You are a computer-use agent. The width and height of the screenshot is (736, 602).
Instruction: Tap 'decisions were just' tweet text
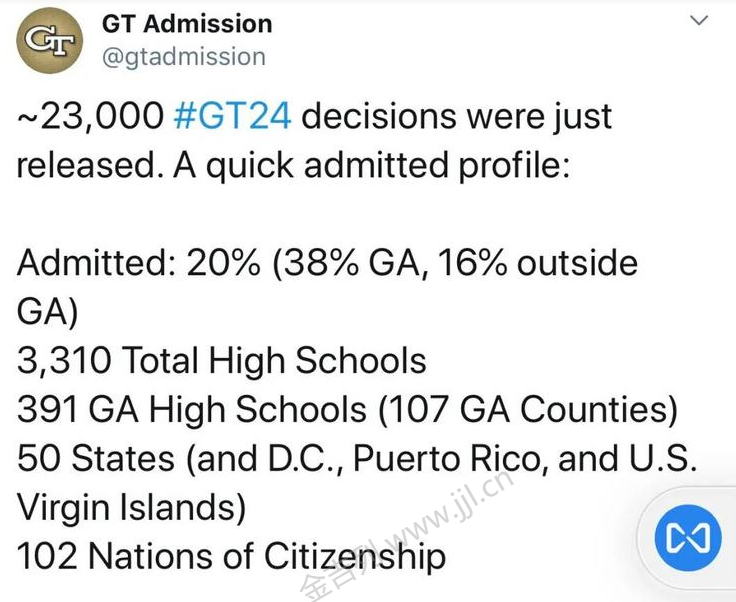tap(457, 116)
